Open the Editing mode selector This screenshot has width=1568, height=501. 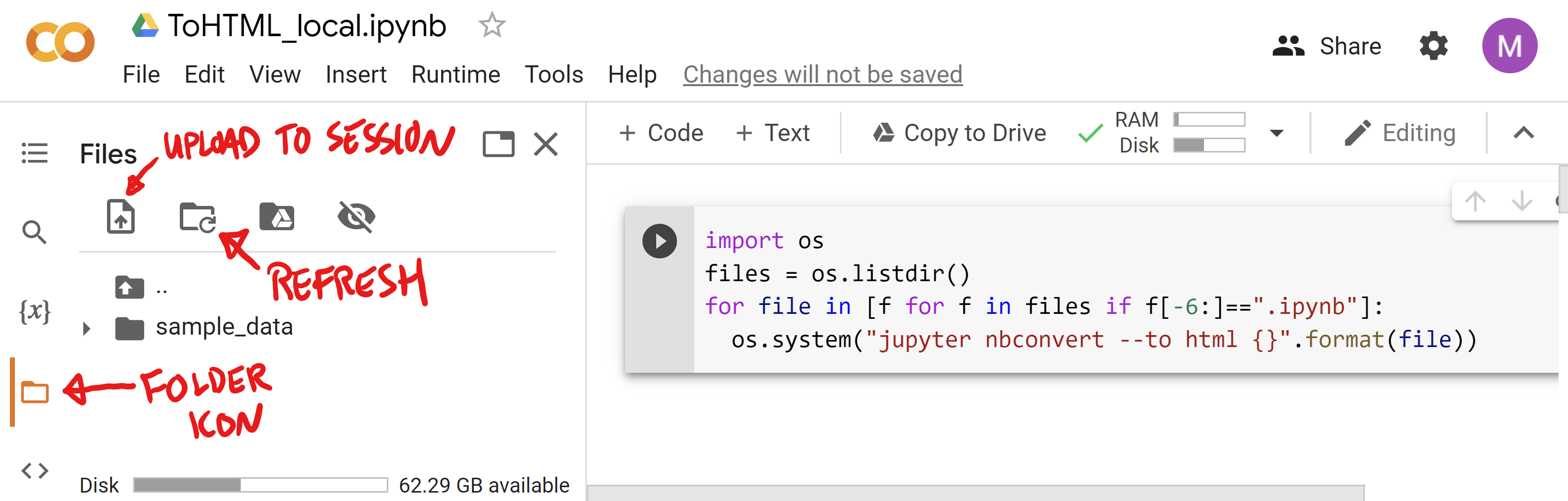1400,133
